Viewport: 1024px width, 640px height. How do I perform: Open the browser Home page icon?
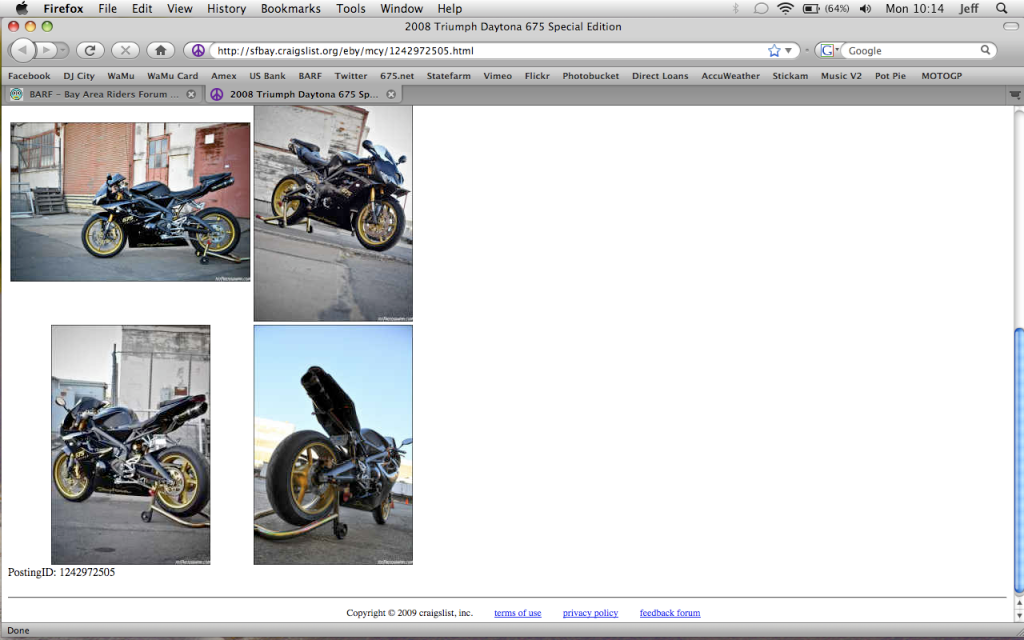(160, 49)
